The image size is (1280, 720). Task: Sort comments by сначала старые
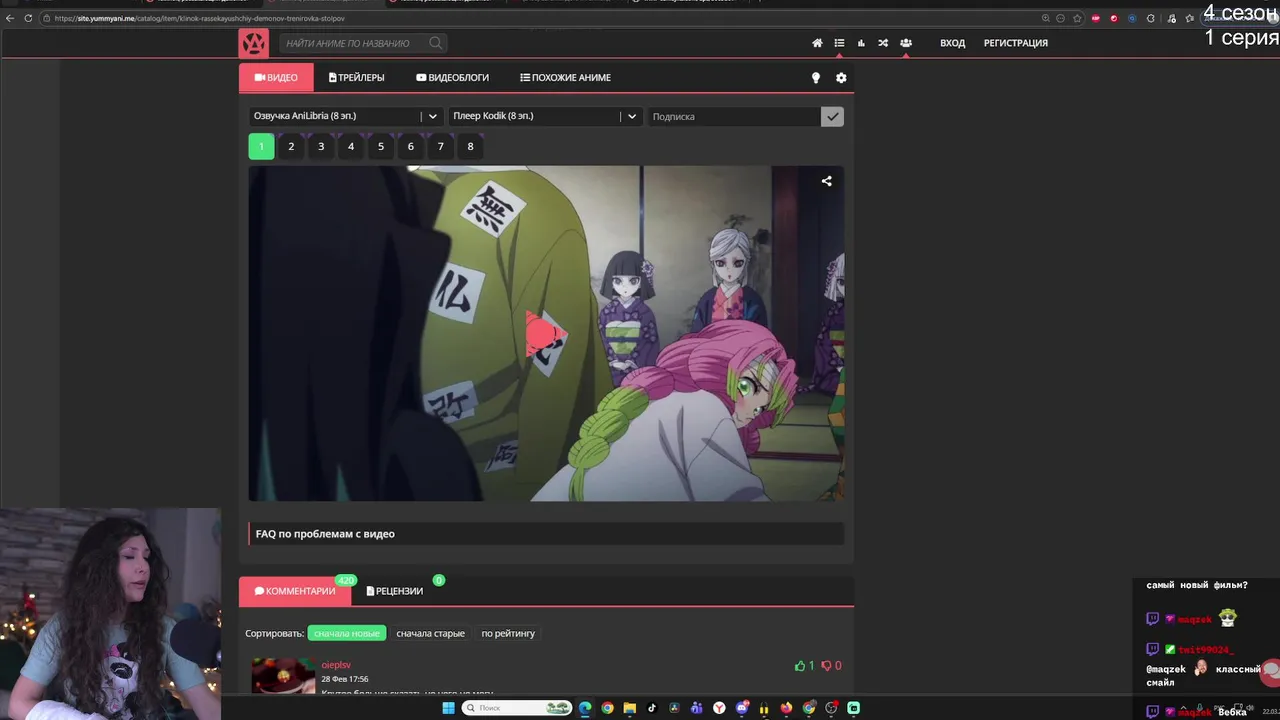pyautogui.click(x=430, y=633)
